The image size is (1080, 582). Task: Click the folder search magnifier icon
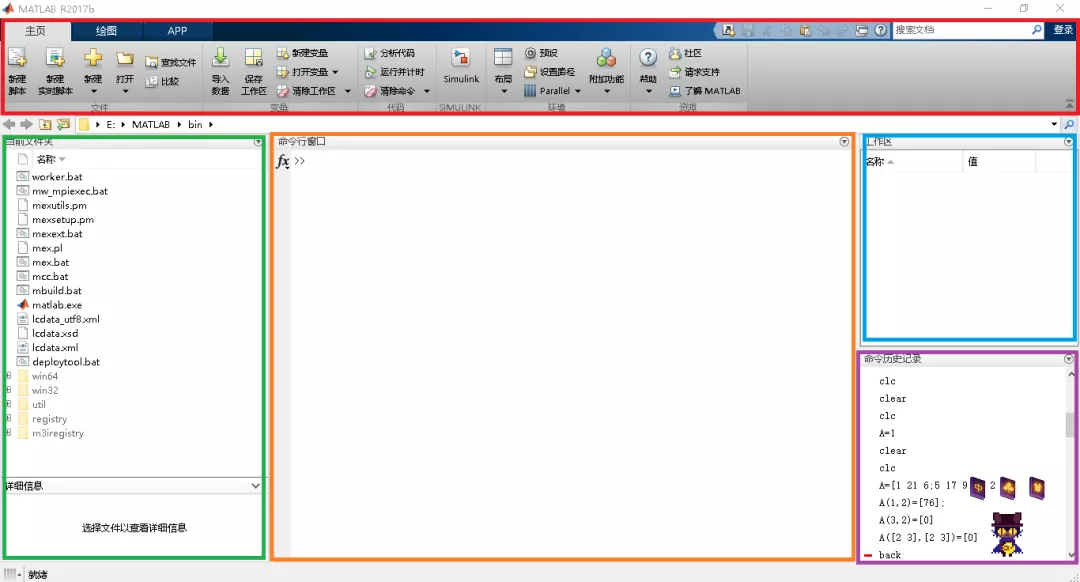click(1069, 125)
